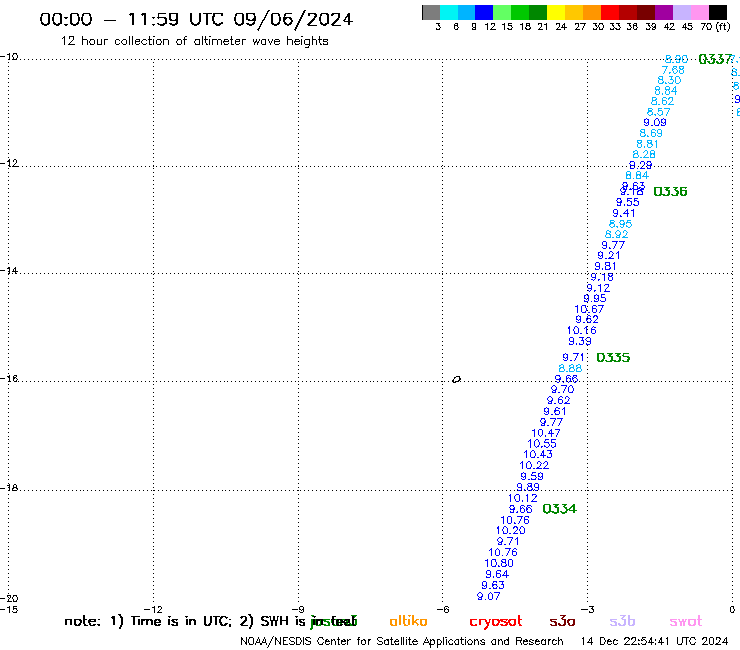Click the southernmost reading 9.07
Screen dimensions: 740x650
point(488,596)
